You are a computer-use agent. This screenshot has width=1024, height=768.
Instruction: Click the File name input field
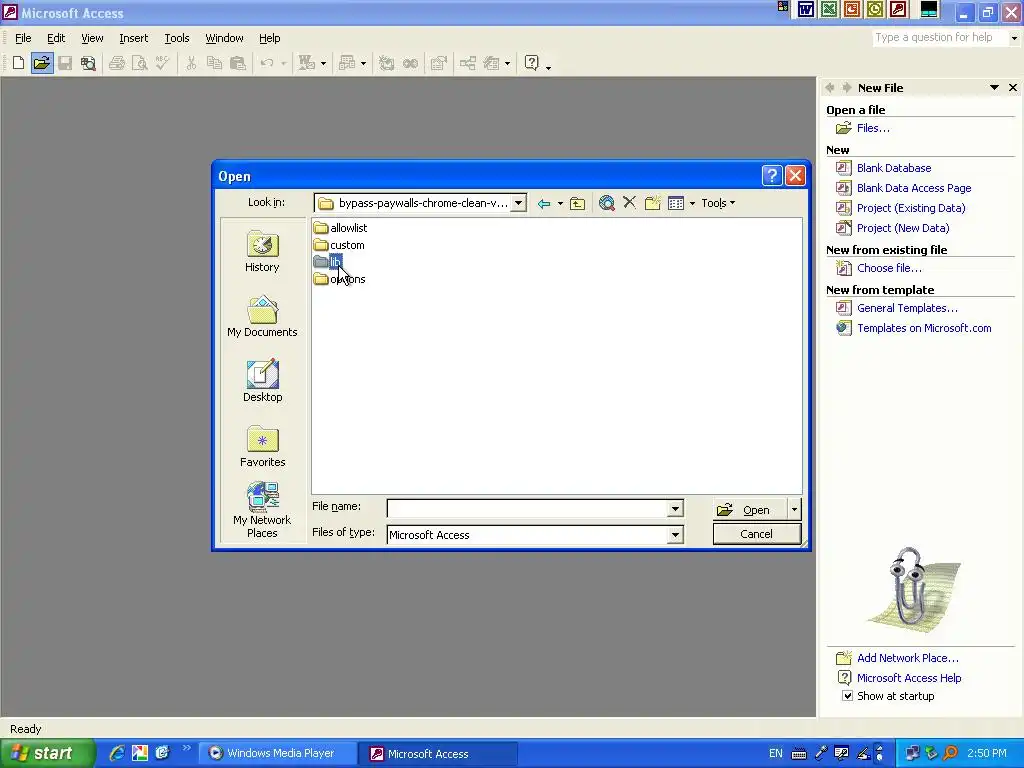coord(528,509)
